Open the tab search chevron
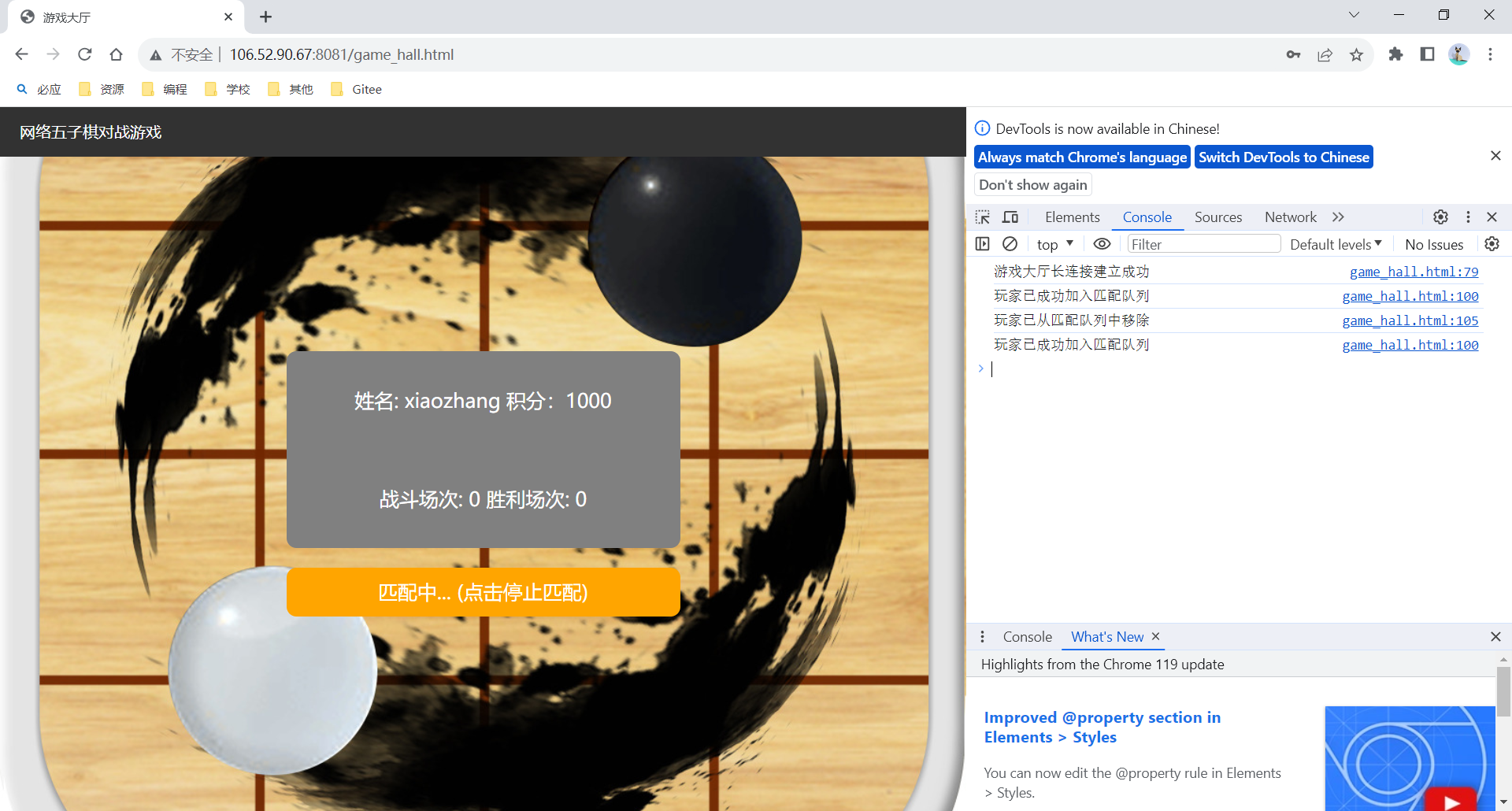Viewport: 1512px width, 811px height. click(x=1354, y=15)
